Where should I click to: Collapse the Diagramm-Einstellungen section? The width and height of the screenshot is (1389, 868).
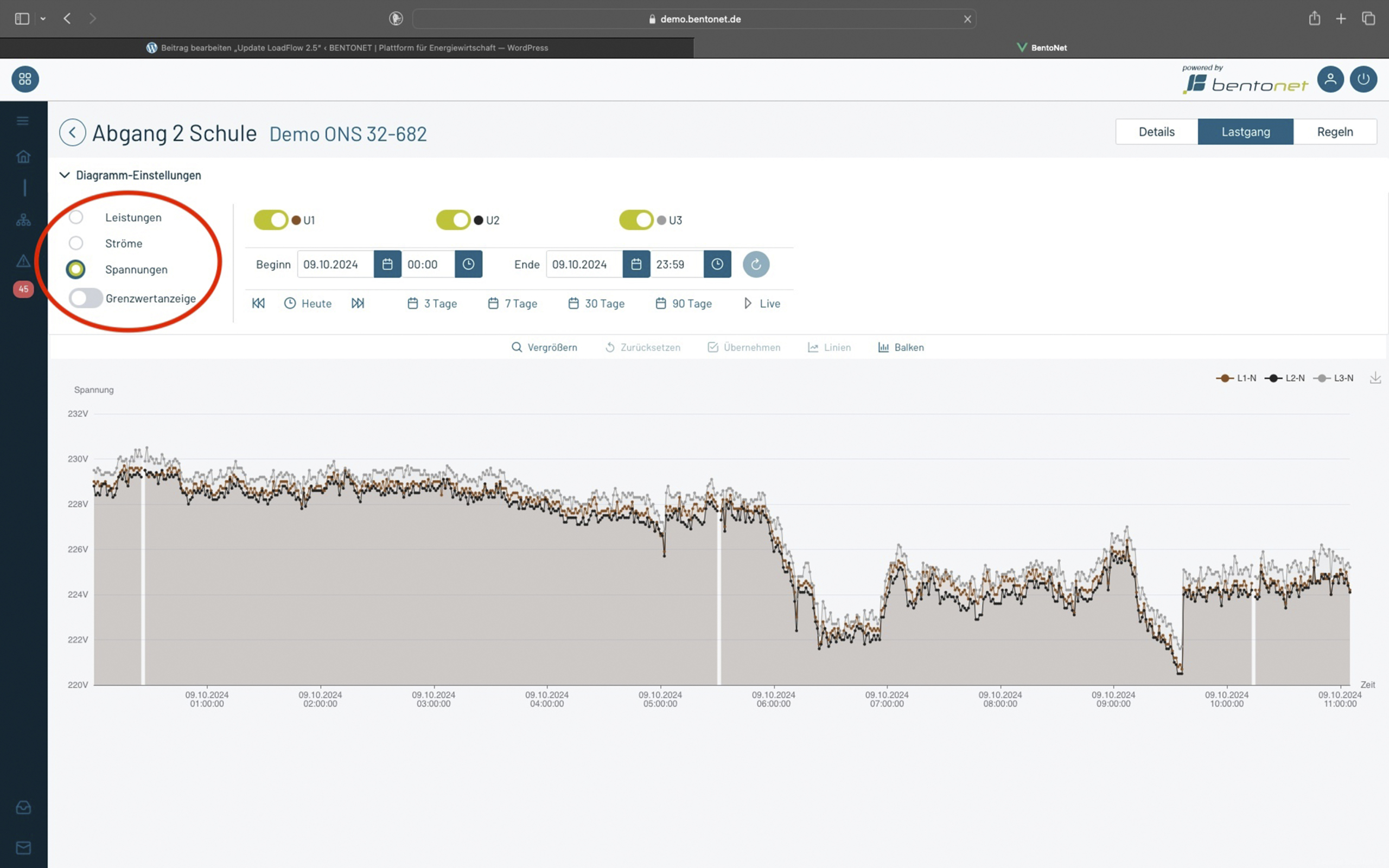coord(130,175)
